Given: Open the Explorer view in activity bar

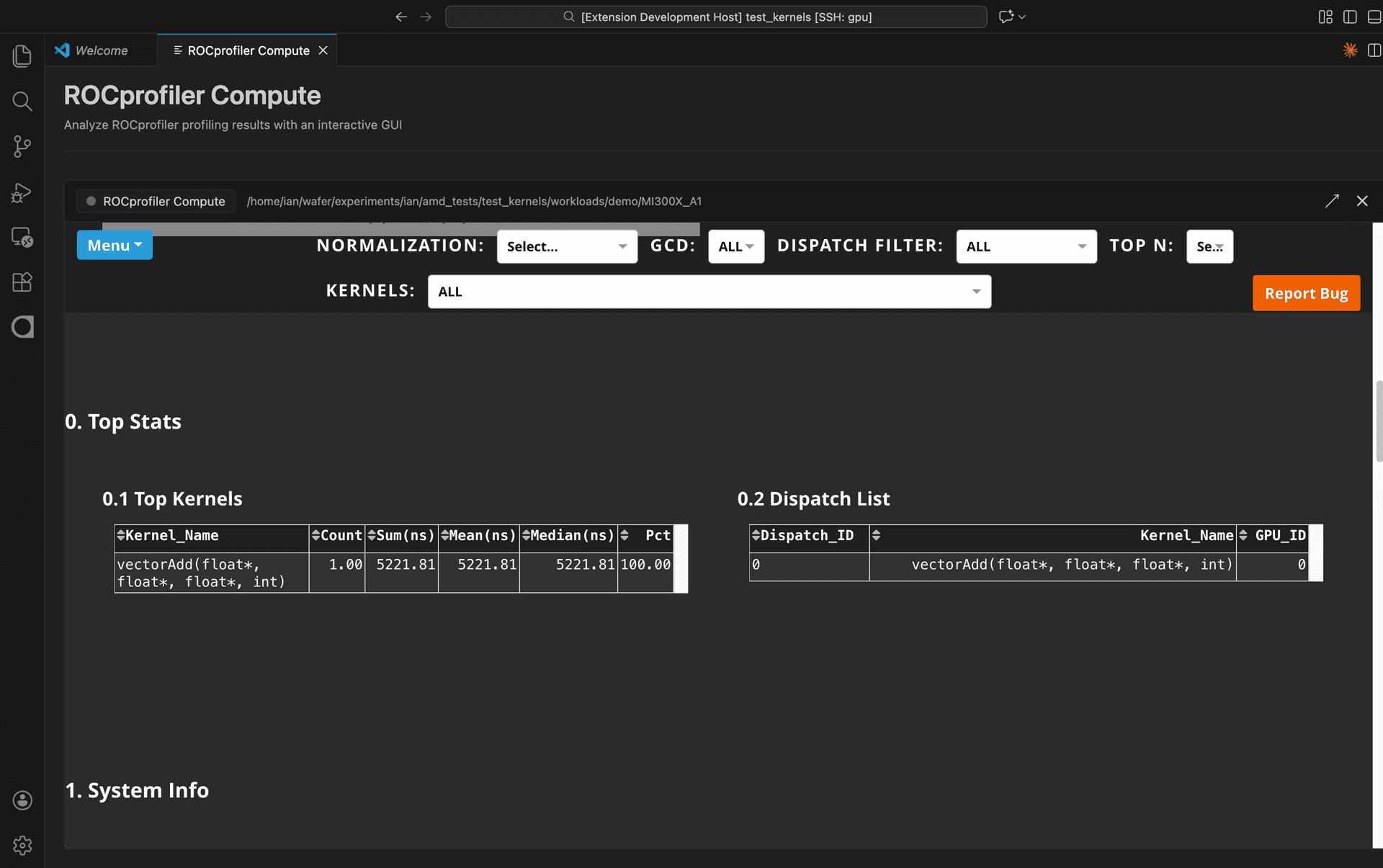Looking at the screenshot, I should [x=22, y=56].
